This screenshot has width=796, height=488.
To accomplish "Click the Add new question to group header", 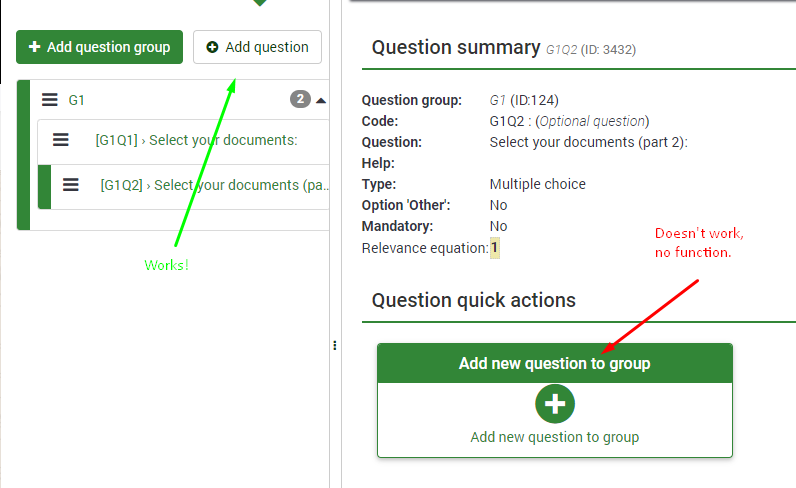I will 554,363.
